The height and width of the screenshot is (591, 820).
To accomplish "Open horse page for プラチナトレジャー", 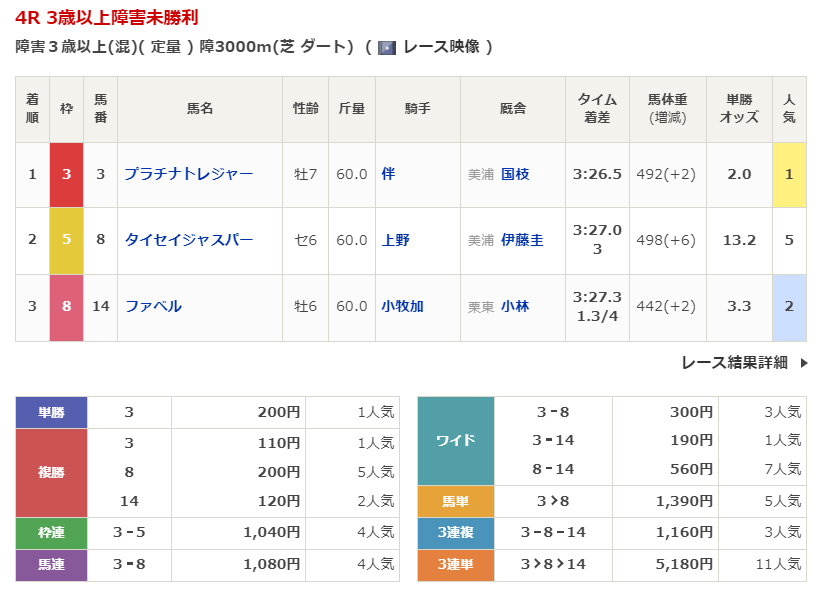I will [x=188, y=174].
